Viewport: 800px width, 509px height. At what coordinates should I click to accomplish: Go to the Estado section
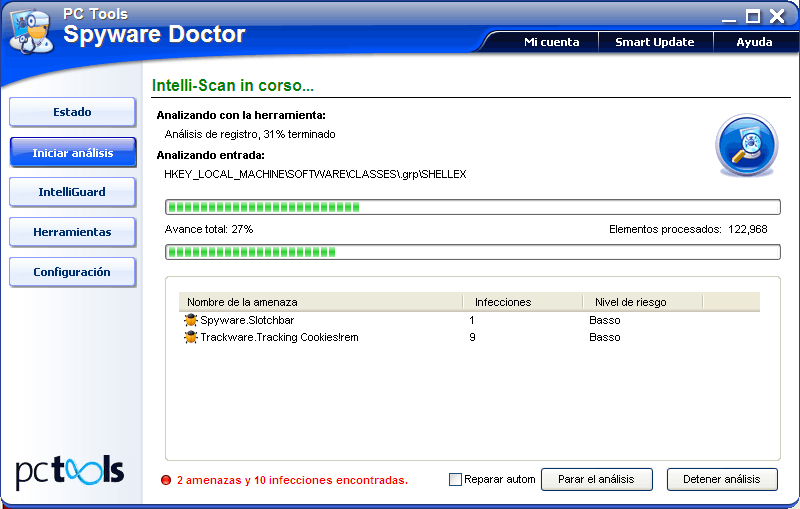72,112
